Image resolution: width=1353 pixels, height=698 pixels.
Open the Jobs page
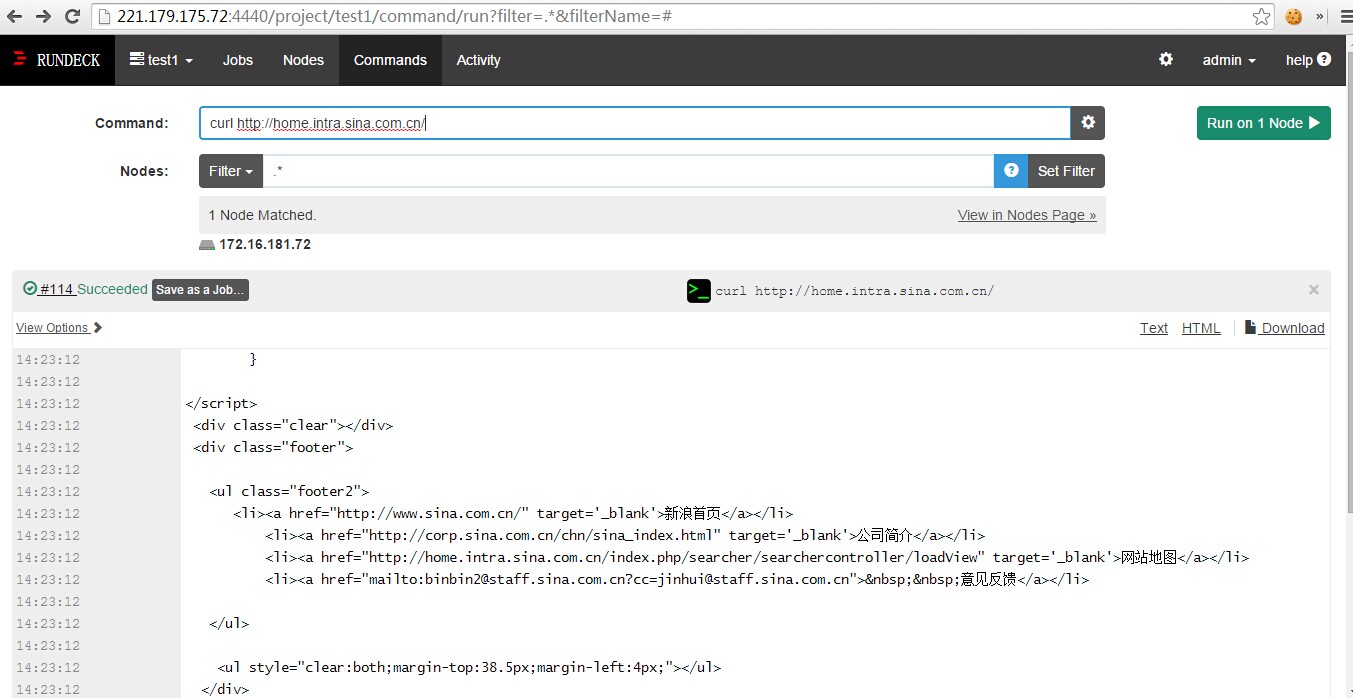[x=238, y=60]
